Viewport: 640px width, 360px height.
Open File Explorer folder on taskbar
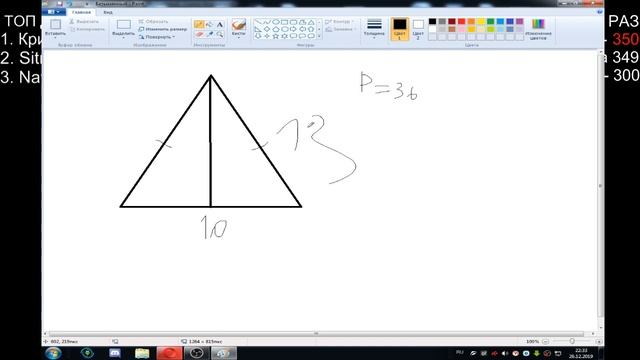coord(142,353)
